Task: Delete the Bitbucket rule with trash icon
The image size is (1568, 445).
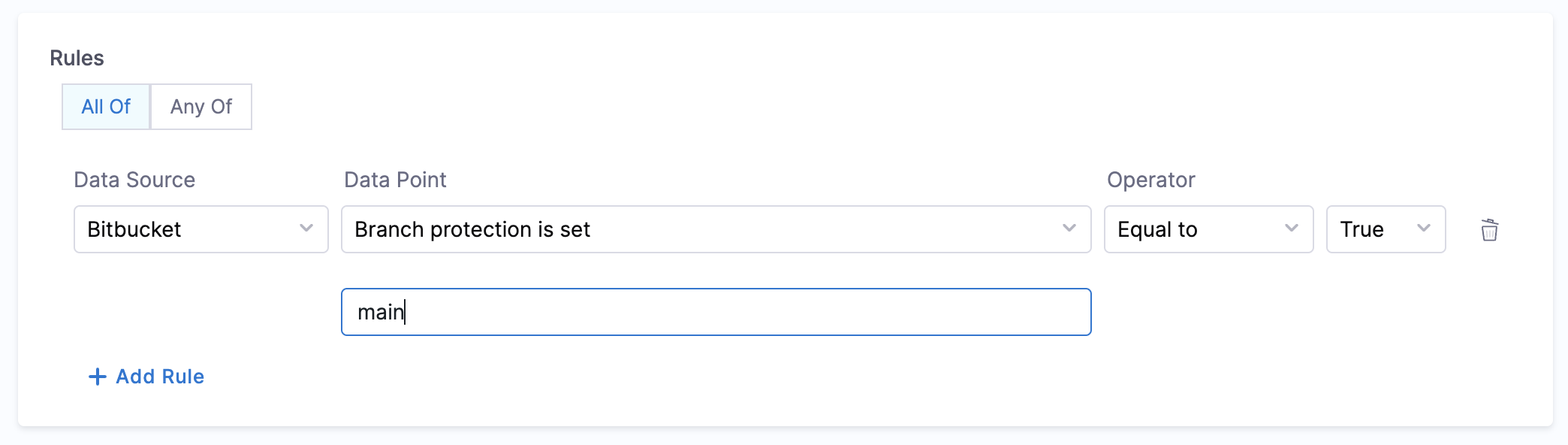Action: tap(1489, 229)
